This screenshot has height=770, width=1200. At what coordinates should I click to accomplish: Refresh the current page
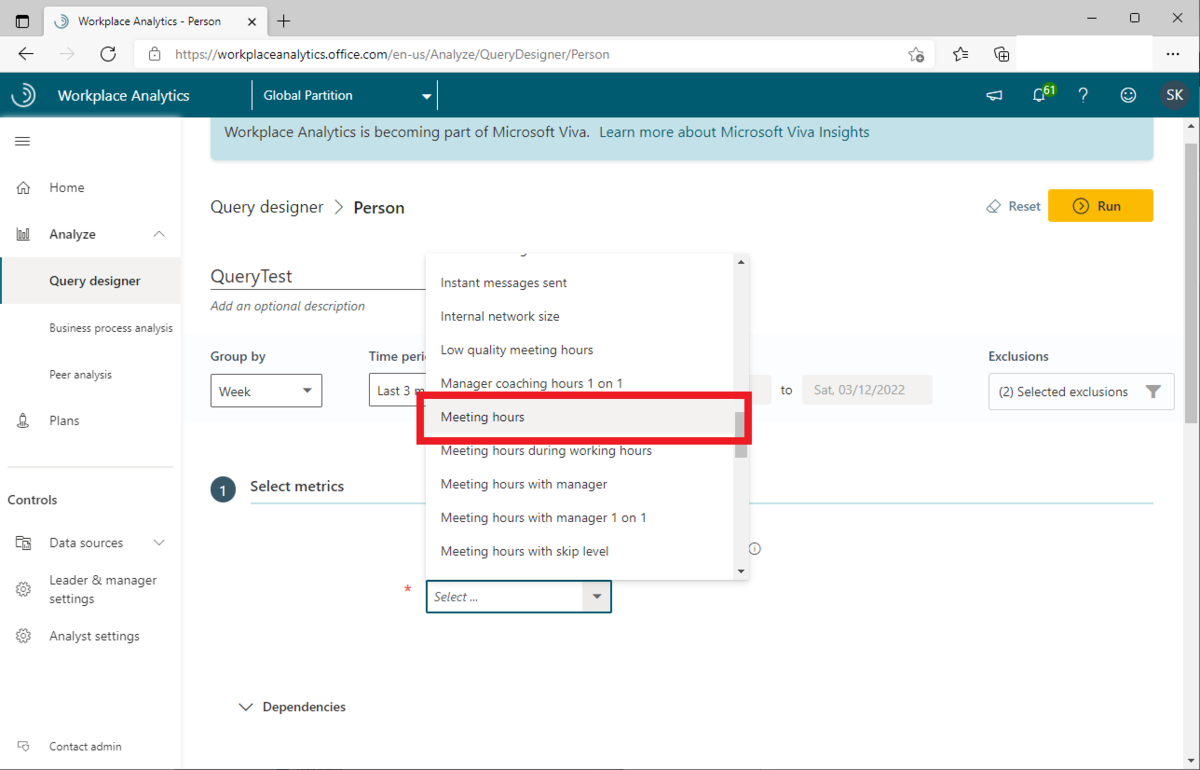pyautogui.click(x=108, y=54)
